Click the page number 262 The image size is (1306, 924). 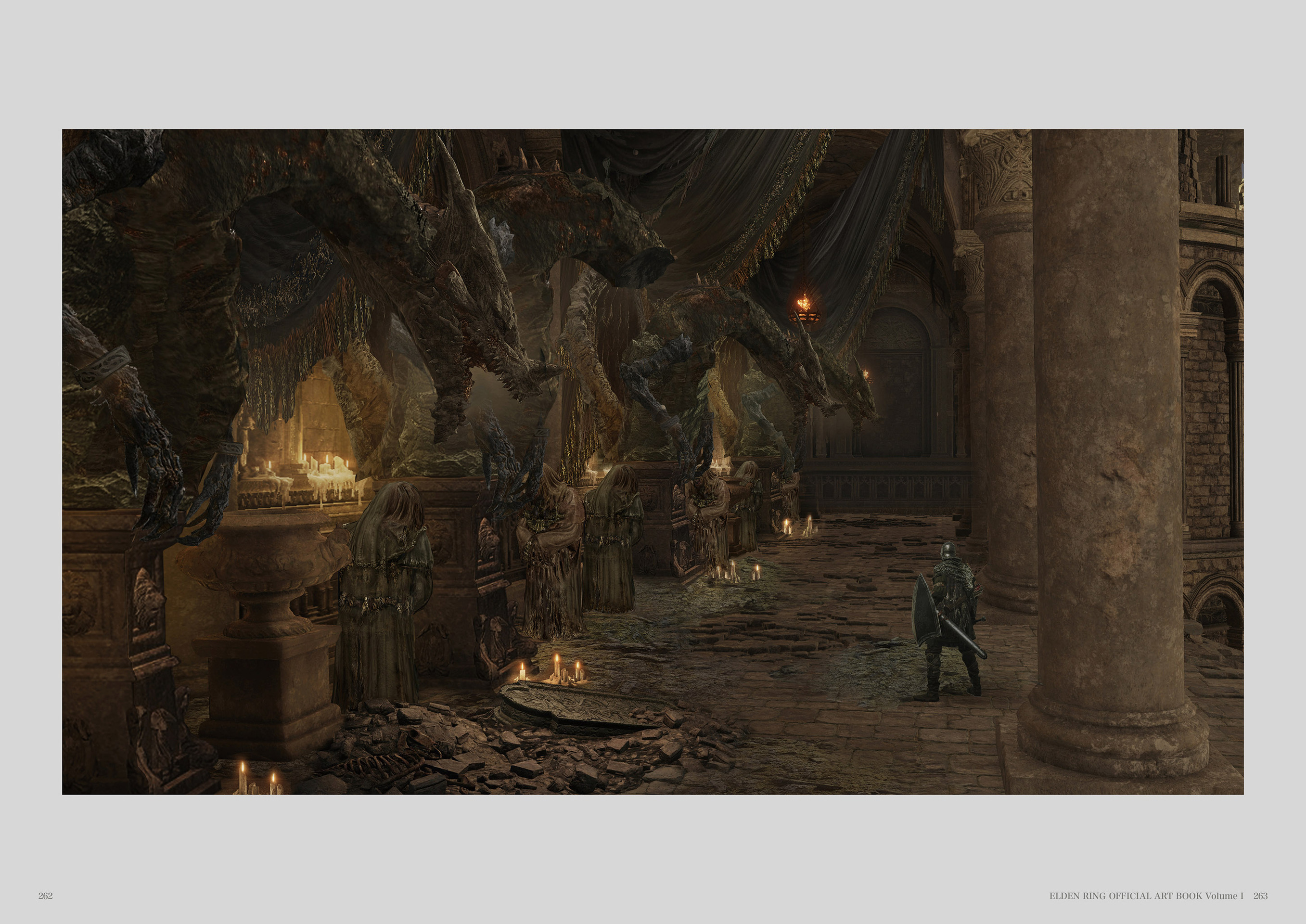pyautogui.click(x=46, y=896)
